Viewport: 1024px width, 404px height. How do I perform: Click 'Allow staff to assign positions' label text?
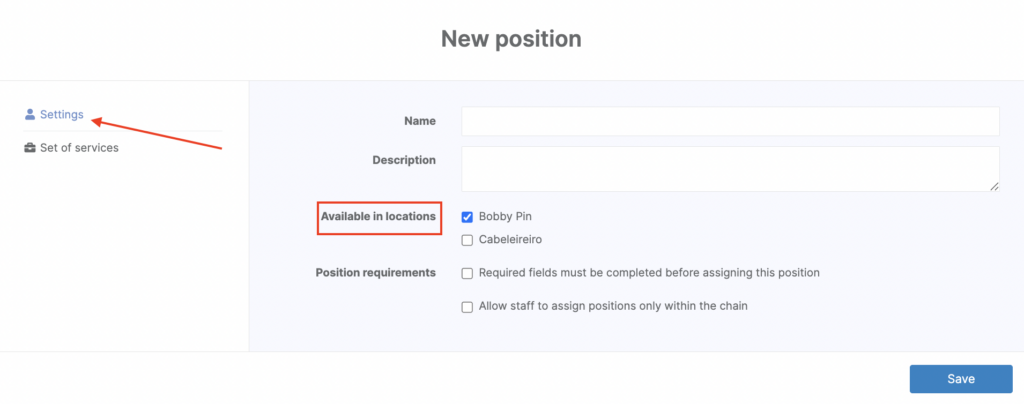point(613,307)
